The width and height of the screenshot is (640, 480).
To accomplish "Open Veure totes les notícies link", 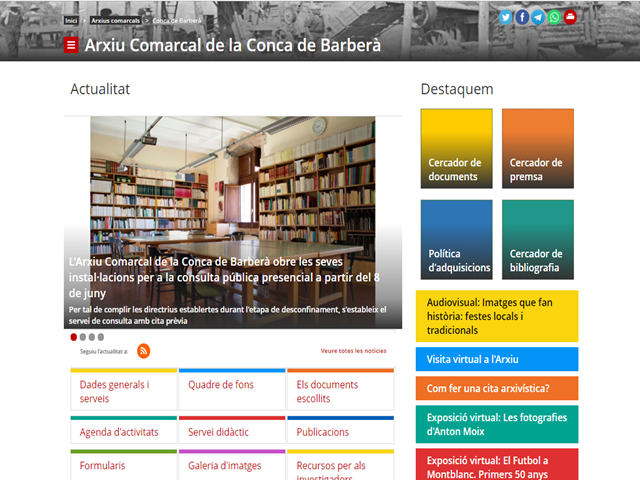I will (353, 351).
